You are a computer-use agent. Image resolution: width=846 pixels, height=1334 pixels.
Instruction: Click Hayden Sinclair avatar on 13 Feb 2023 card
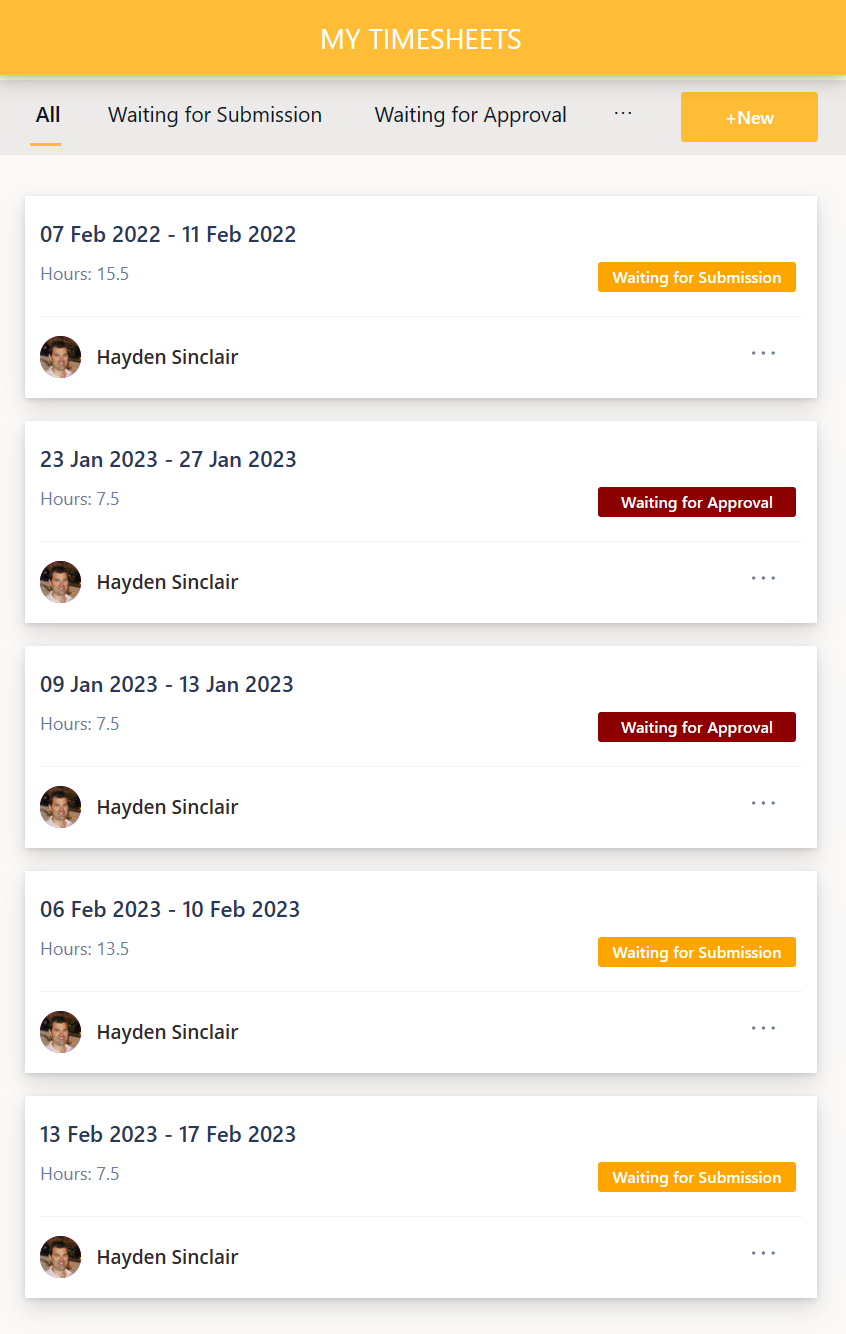pyautogui.click(x=61, y=1257)
